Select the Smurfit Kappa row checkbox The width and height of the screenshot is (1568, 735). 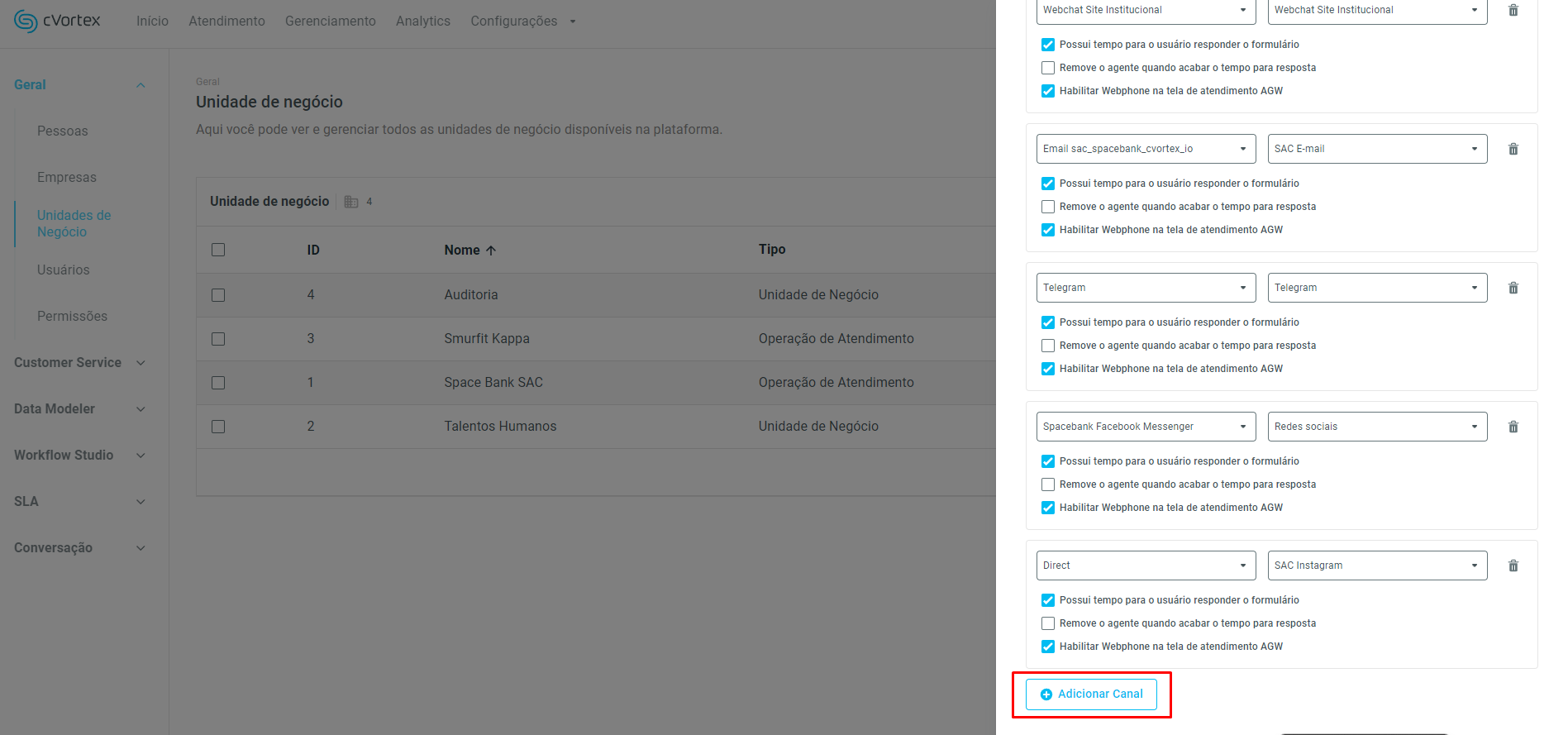pos(218,339)
